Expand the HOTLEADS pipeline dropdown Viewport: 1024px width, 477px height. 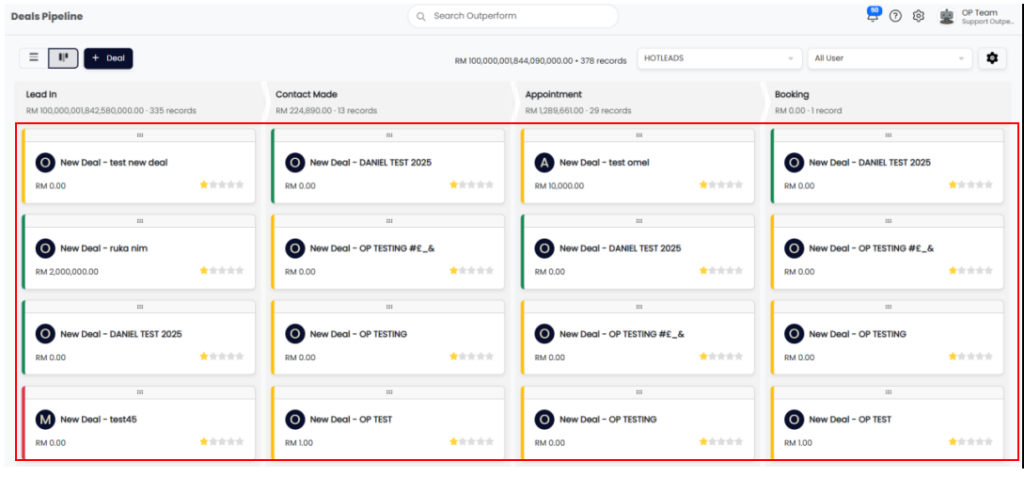(x=719, y=58)
